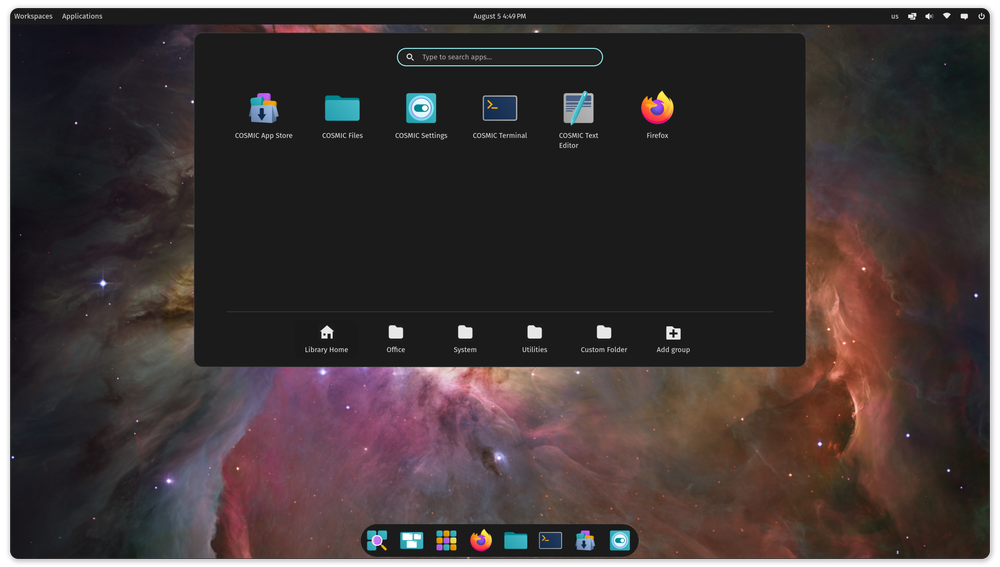
Task: Launch Firefox from the dock
Action: click(481, 541)
